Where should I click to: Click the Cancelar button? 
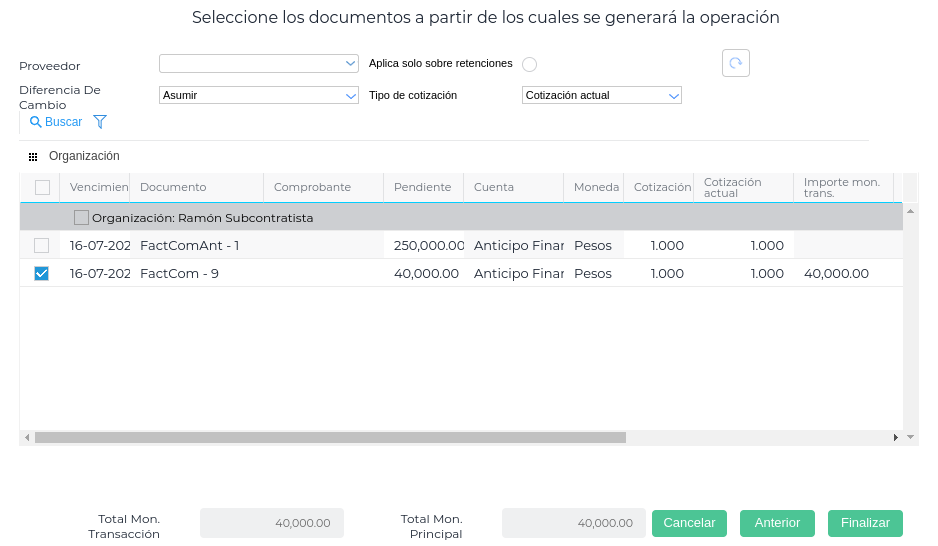[689, 523]
